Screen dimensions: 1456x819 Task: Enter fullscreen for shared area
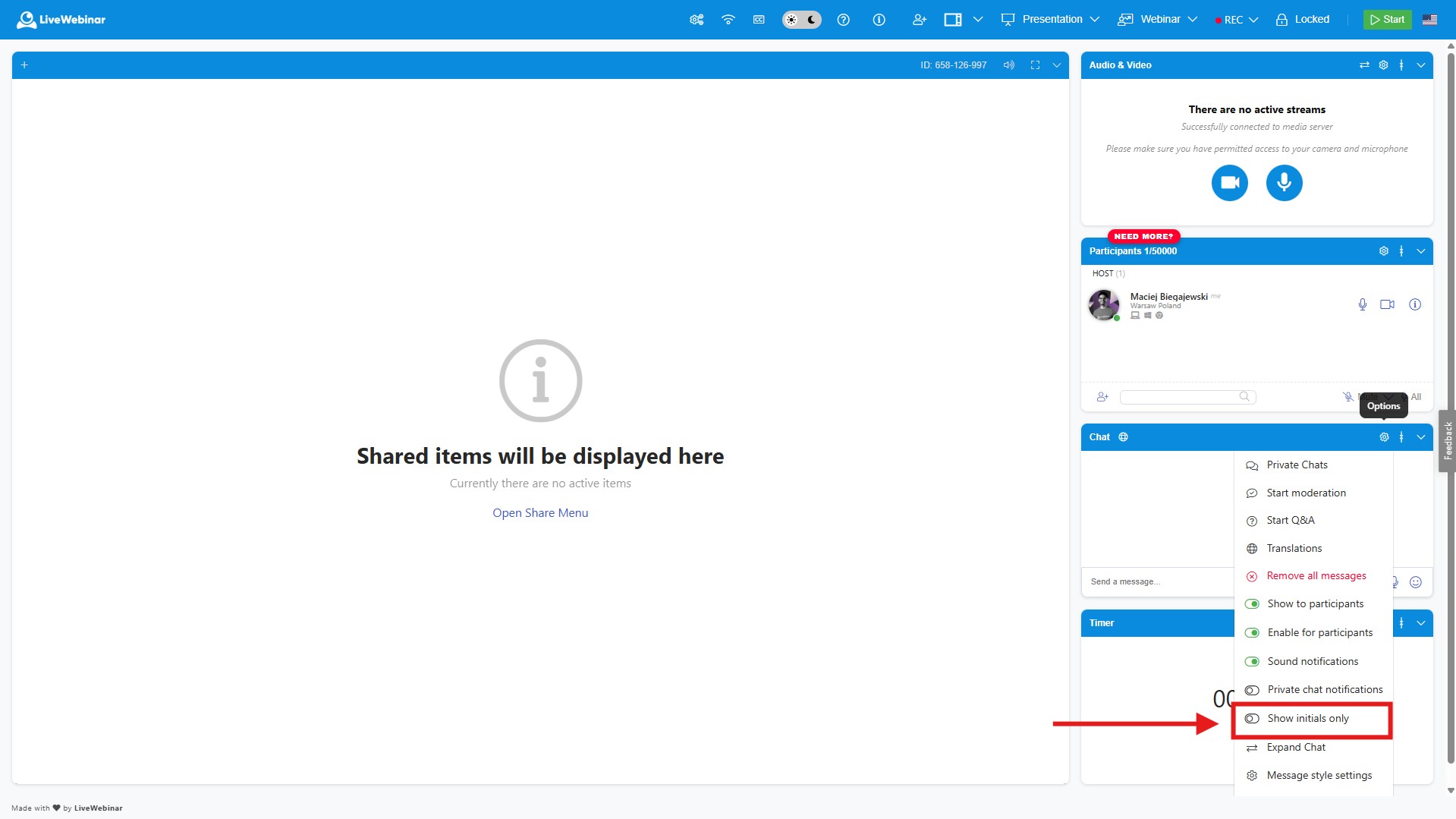click(1035, 65)
